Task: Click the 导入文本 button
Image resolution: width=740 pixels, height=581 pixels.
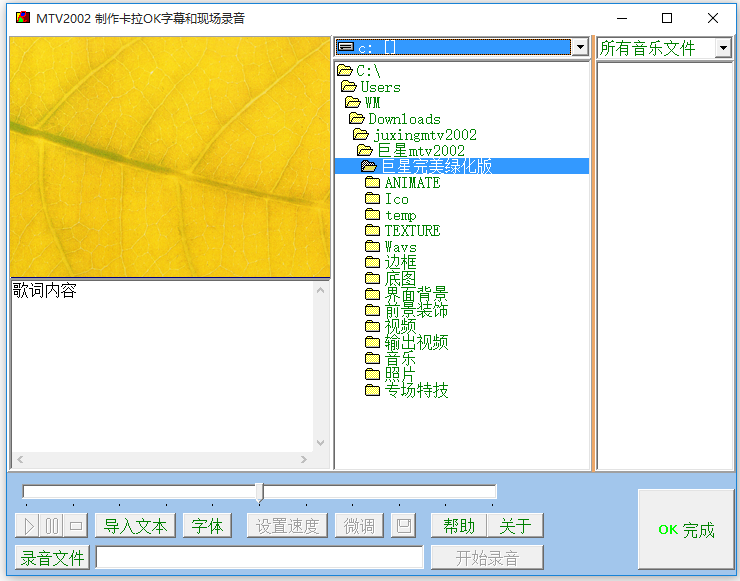Action: pos(135,526)
